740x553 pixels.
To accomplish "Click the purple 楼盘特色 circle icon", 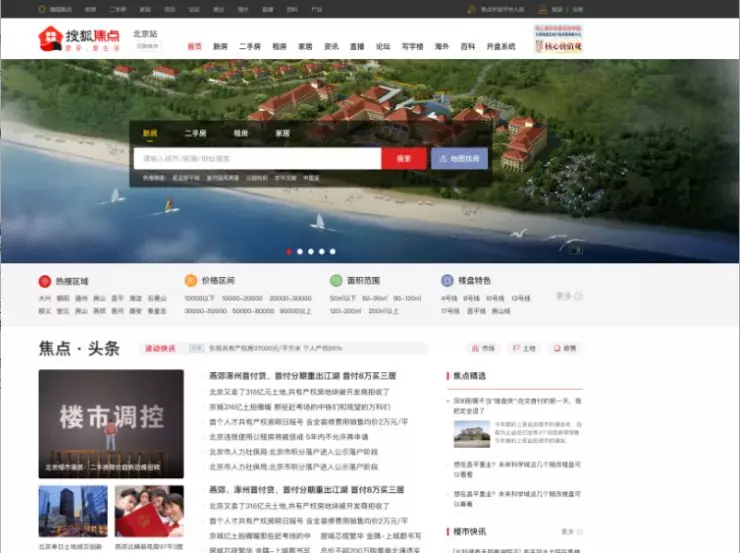I will click(447, 280).
